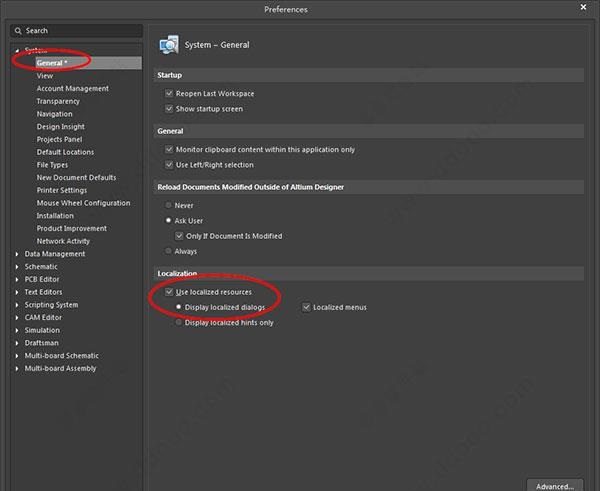Open Default Locations page
The width and height of the screenshot is (600, 491).
point(65,152)
